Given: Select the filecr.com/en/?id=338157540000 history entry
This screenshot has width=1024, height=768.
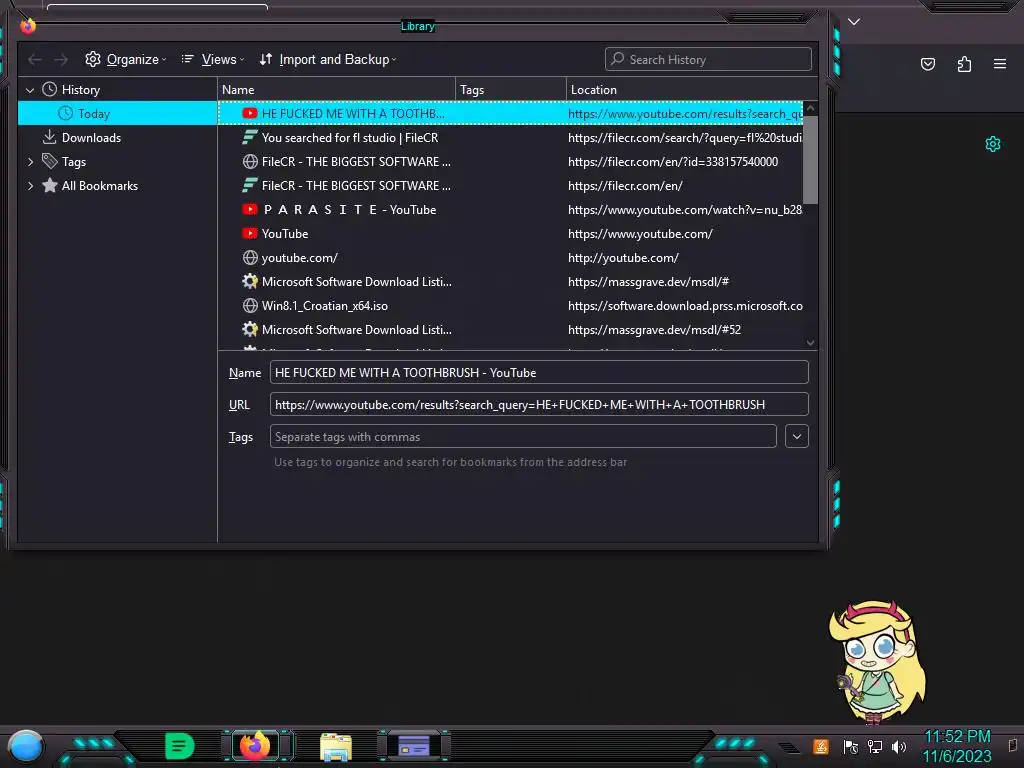Looking at the screenshot, I should tap(511, 162).
